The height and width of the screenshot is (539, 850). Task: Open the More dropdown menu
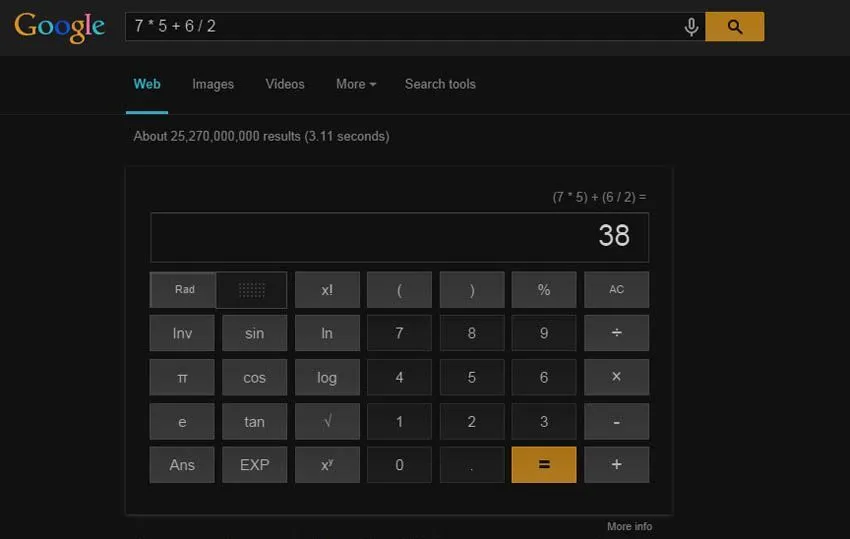(356, 84)
